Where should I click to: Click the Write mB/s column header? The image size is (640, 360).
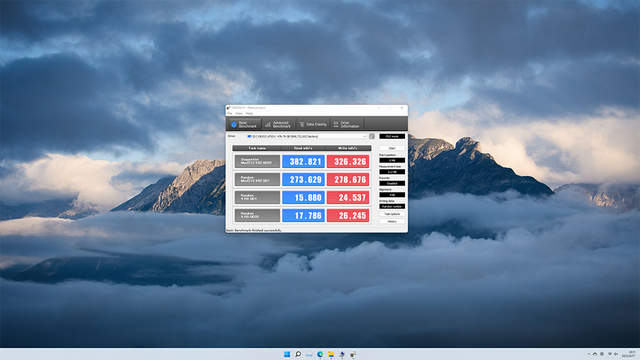click(348, 148)
